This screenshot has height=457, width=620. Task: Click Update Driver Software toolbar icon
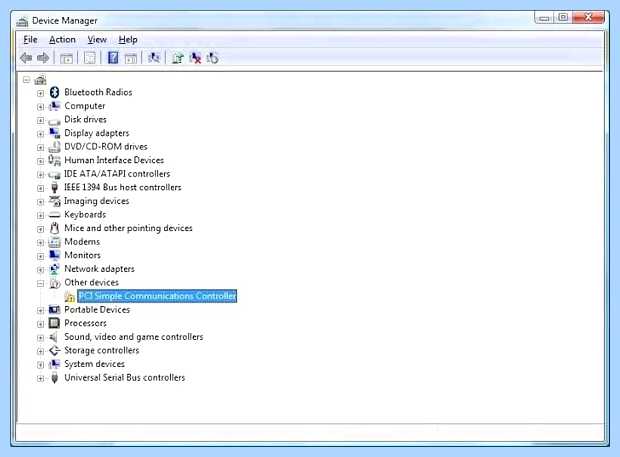pos(178,58)
